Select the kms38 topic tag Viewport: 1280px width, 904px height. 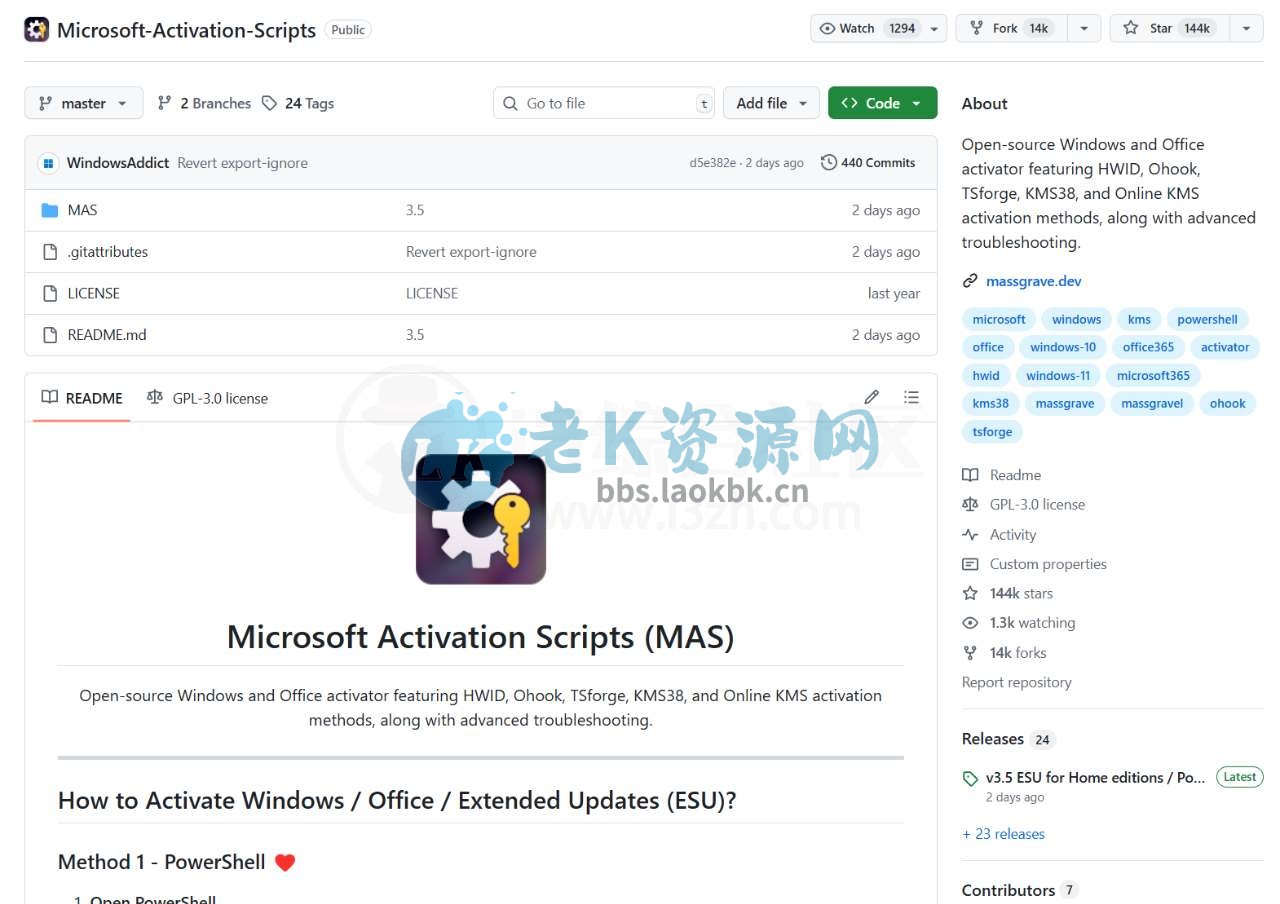coord(990,404)
